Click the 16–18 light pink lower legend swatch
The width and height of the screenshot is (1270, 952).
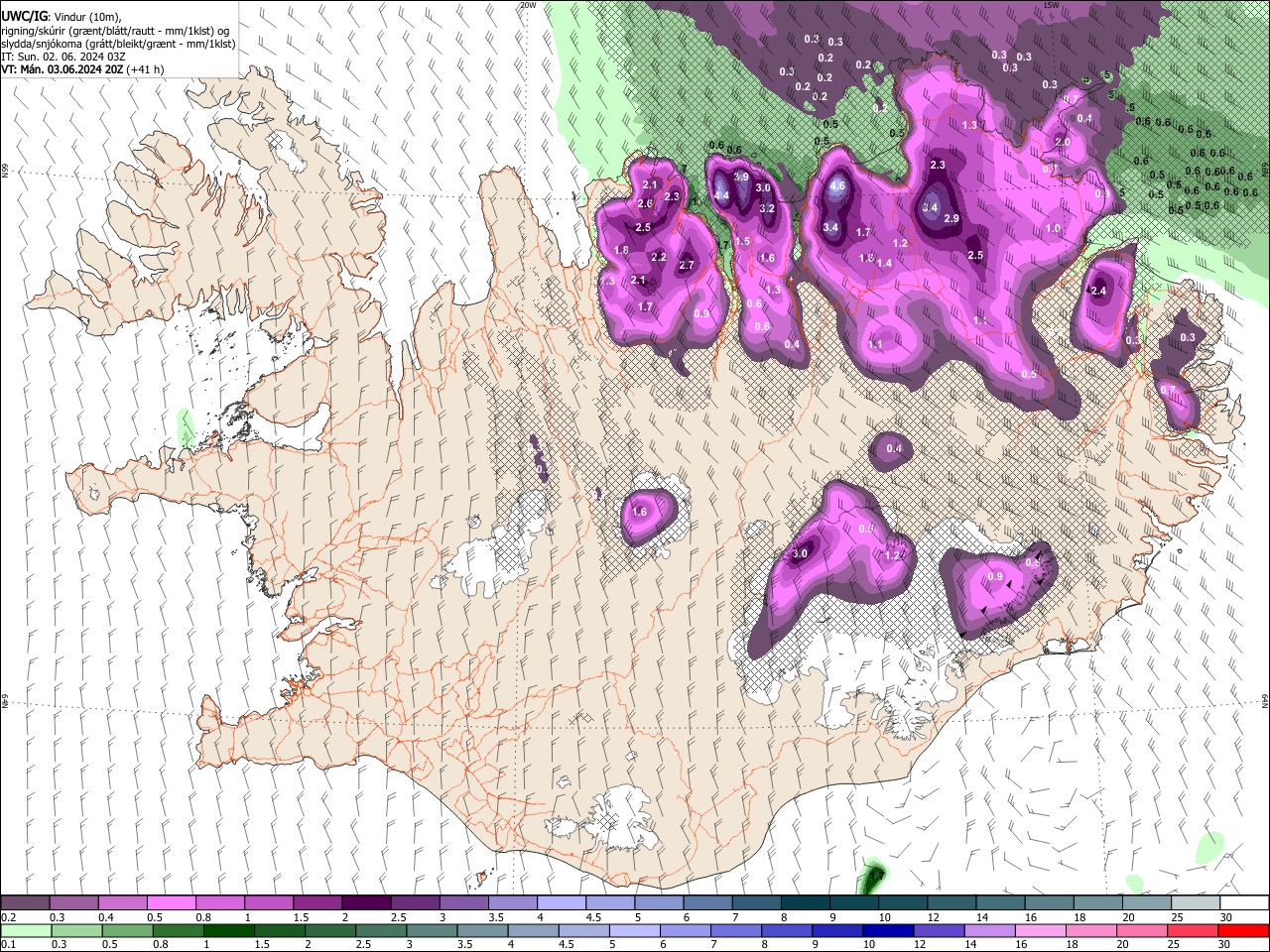point(1040,930)
